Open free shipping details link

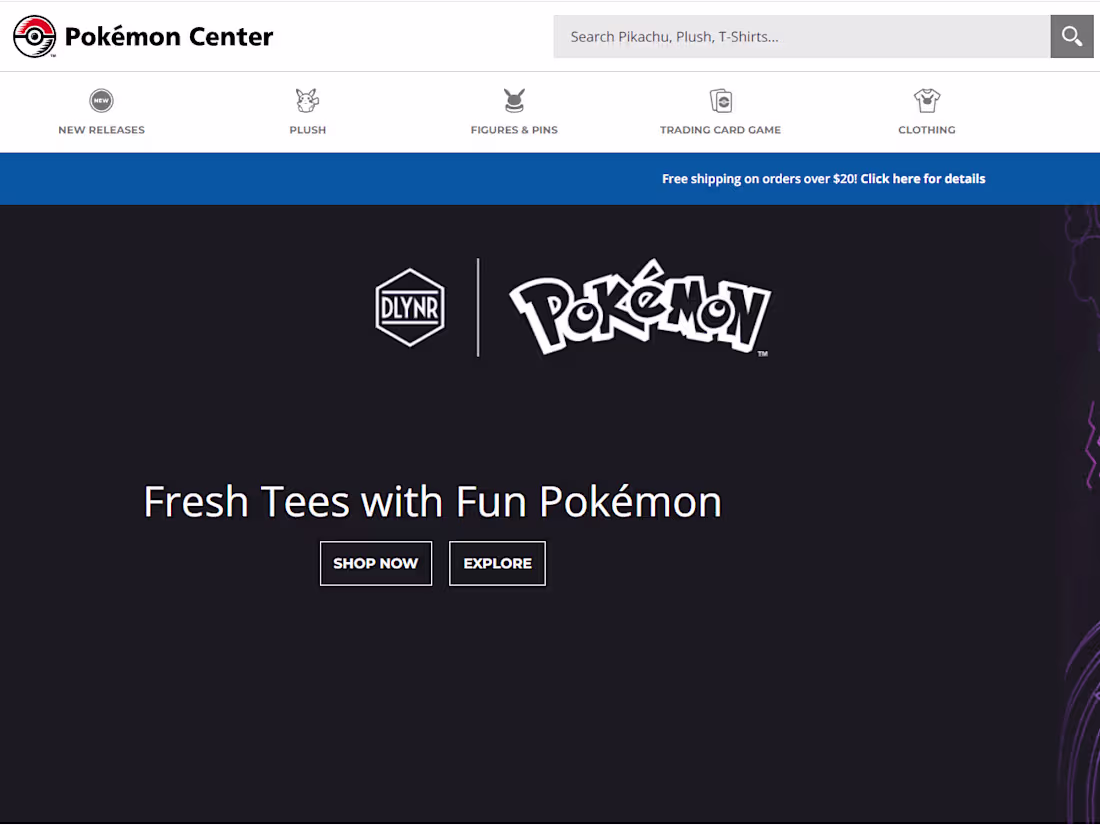[x=922, y=178]
